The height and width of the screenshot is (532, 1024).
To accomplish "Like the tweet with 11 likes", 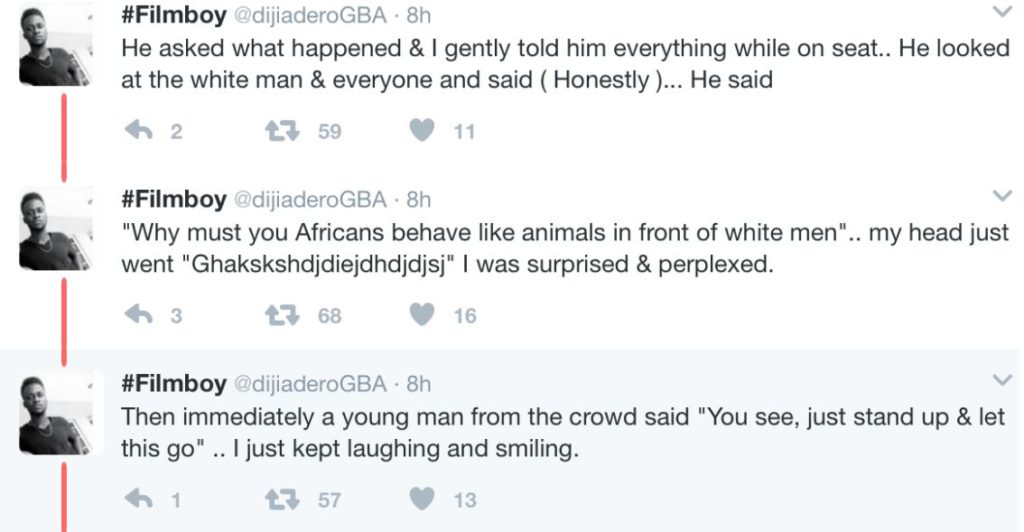I will coord(424,131).
